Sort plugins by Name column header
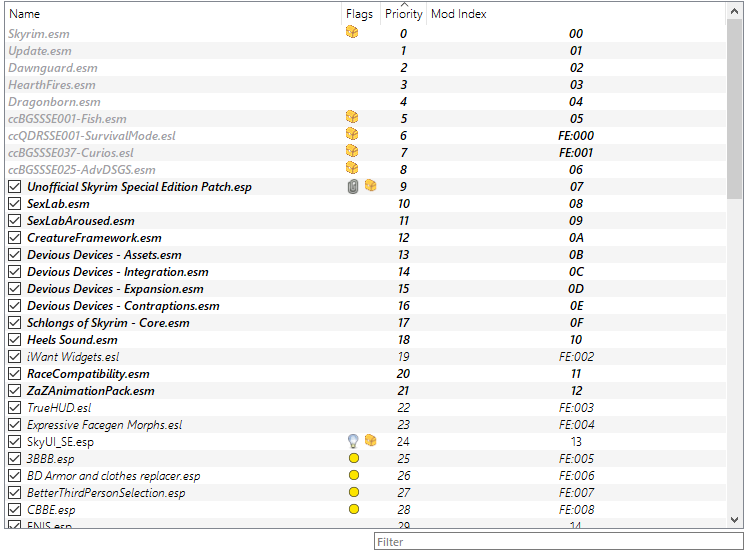This screenshot has height=551, width=746. 173,14
